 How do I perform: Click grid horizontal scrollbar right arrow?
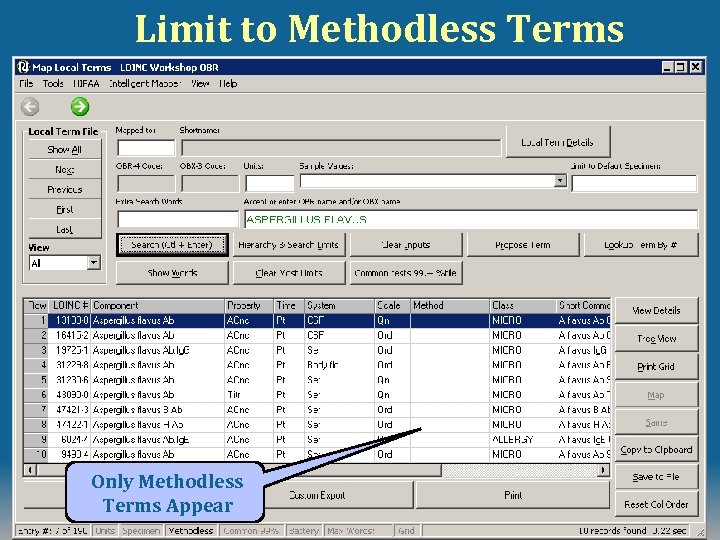pyautogui.click(x=603, y=470)
